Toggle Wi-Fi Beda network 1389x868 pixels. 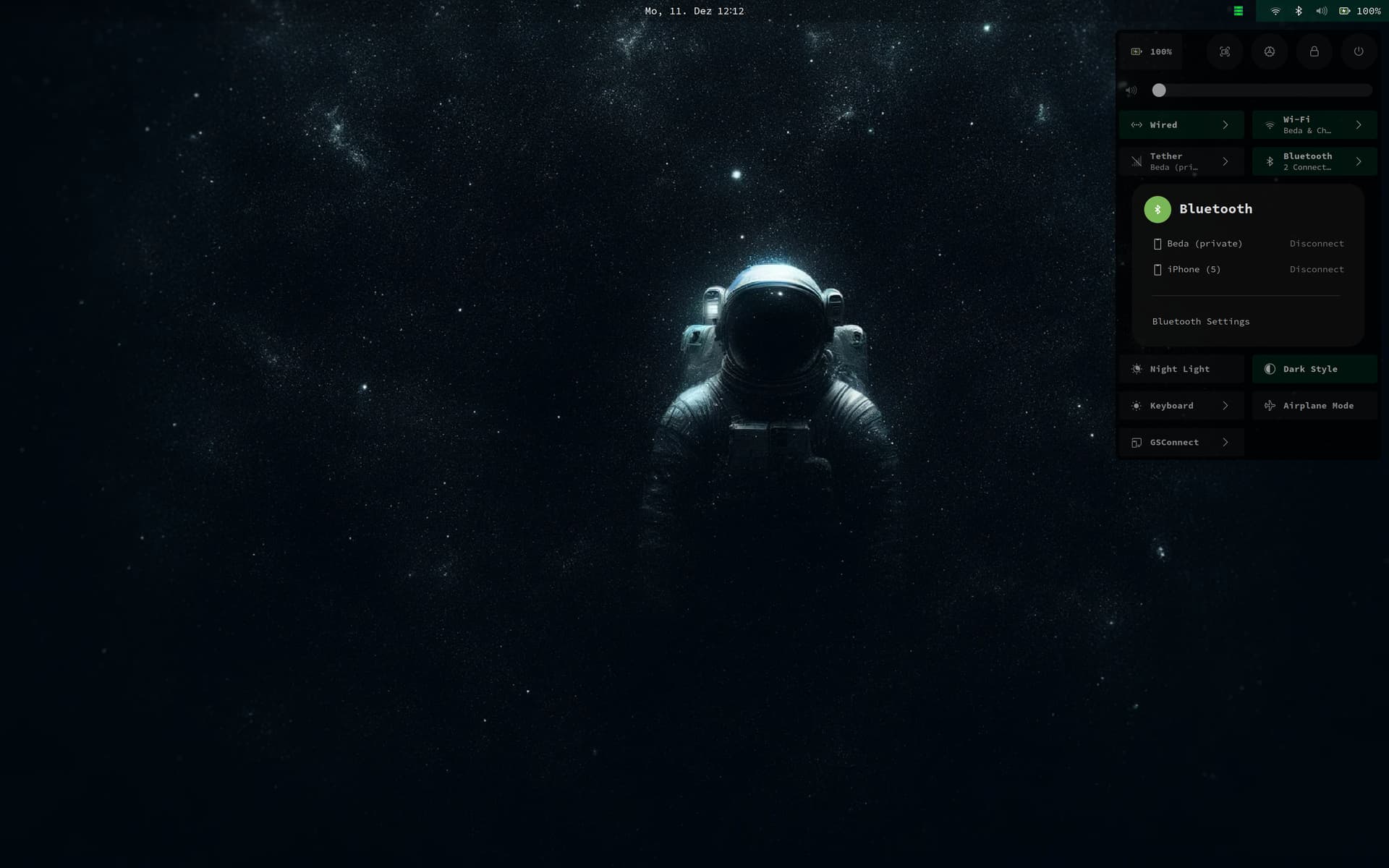pyautogui.click(x=1296, y=124)
